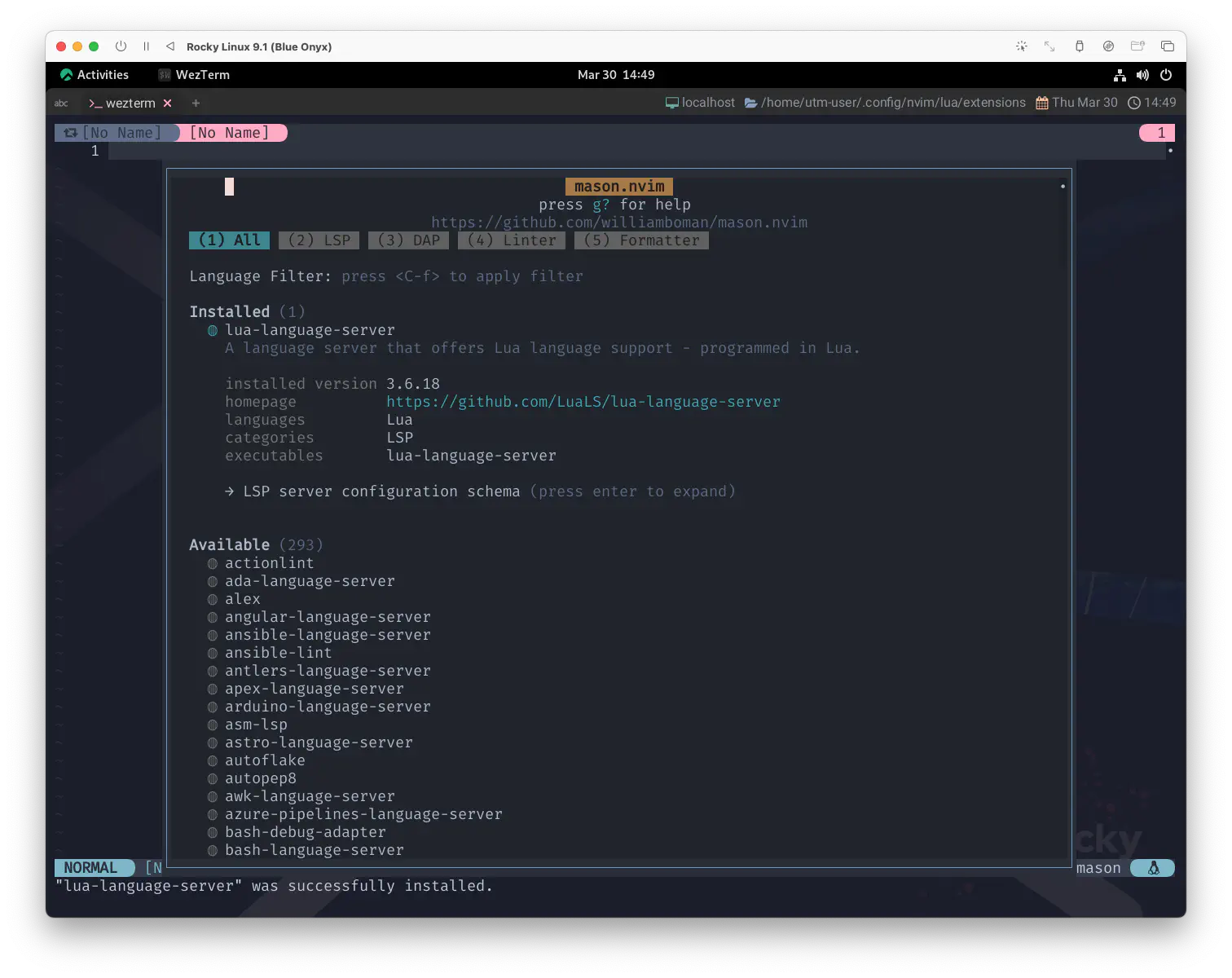Select the ansible-lint package
Image resolution: width=1232 pixels, height=978 pixels.
pos(279,653)
